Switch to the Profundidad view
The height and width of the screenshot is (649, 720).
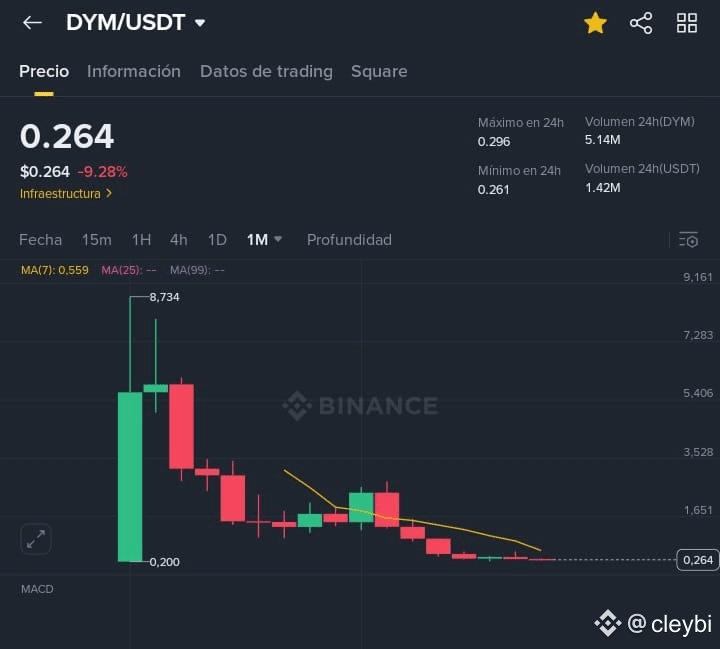tap(349, 240)
